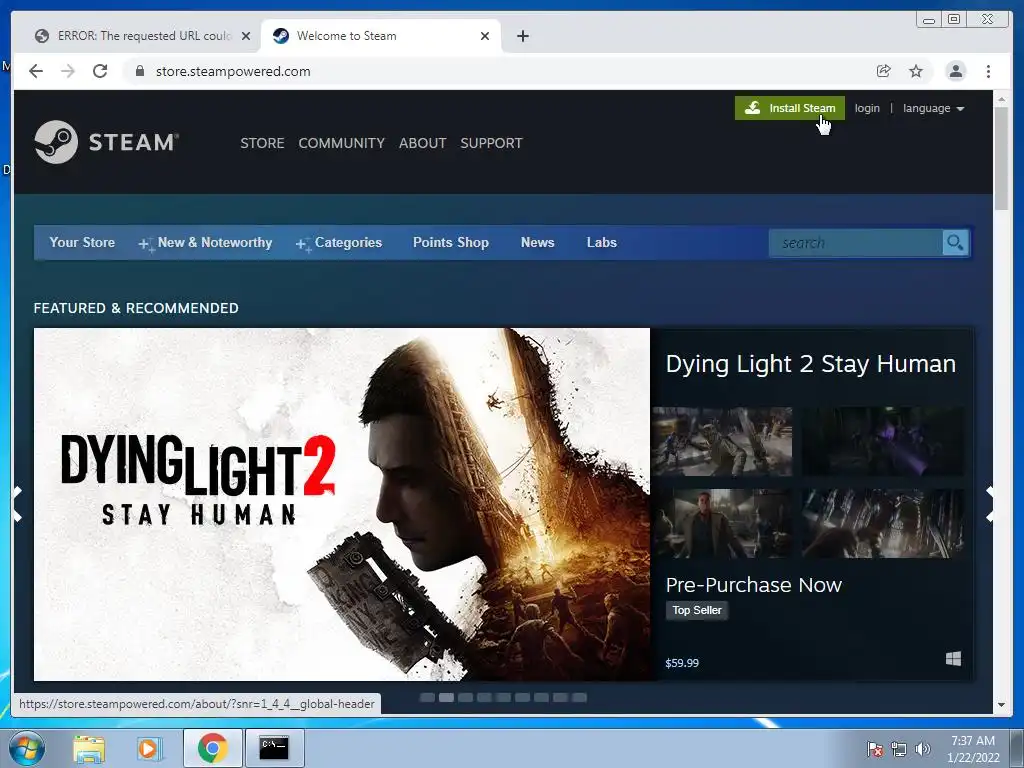Go back with the browser back arrow

tap(36, 71)
